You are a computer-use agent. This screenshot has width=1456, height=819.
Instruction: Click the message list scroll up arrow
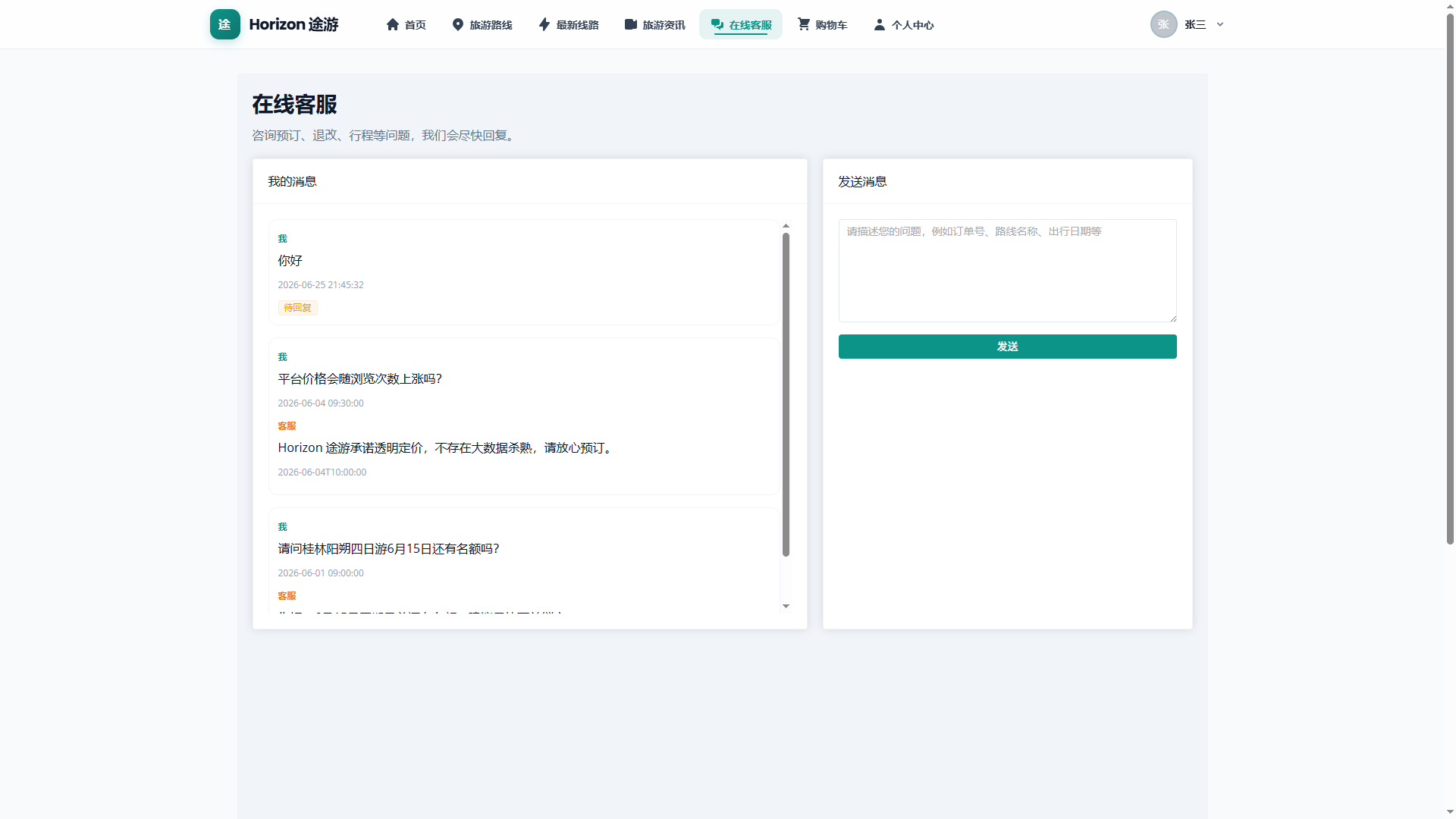click(786, 226)
